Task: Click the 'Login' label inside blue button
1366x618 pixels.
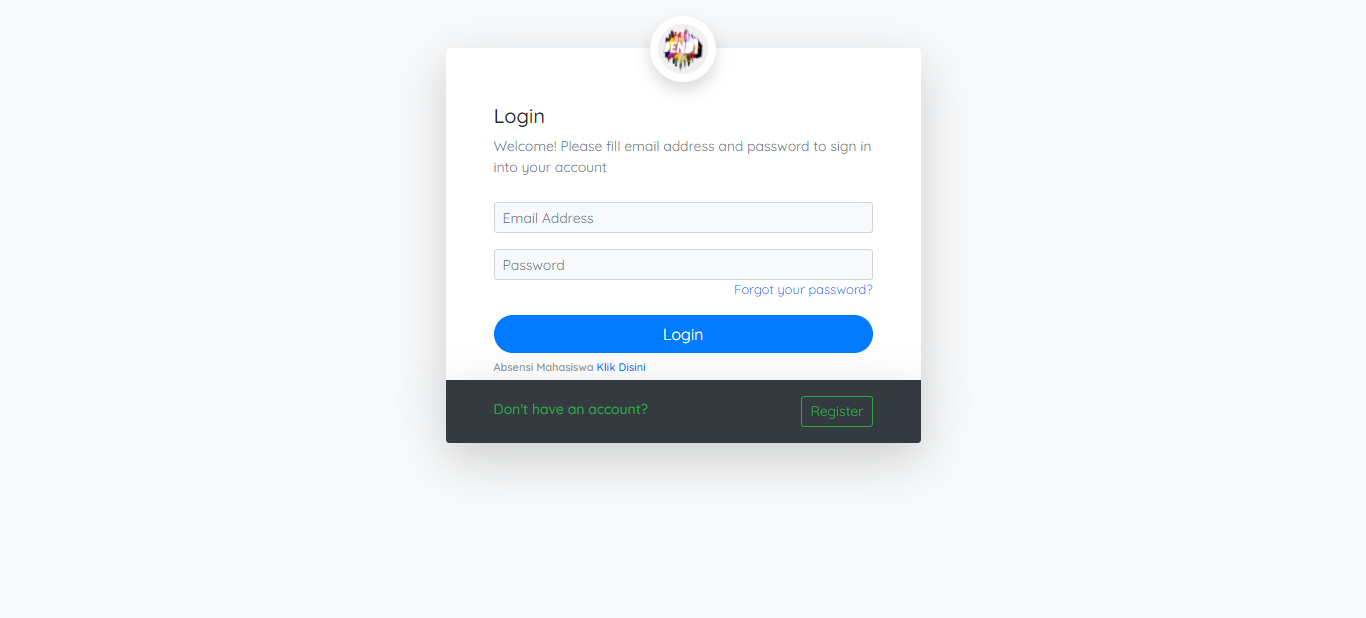Action: (x=683, y=334)
